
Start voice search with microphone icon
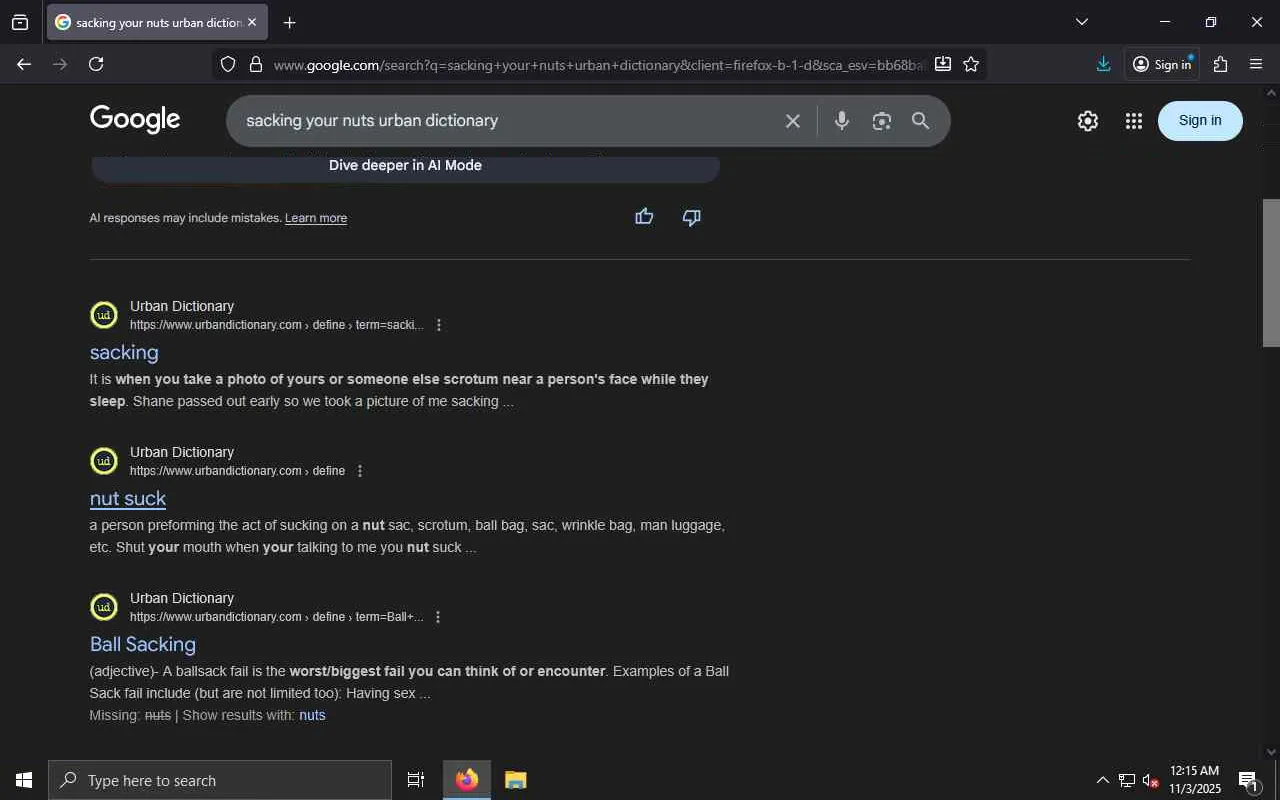842,121
